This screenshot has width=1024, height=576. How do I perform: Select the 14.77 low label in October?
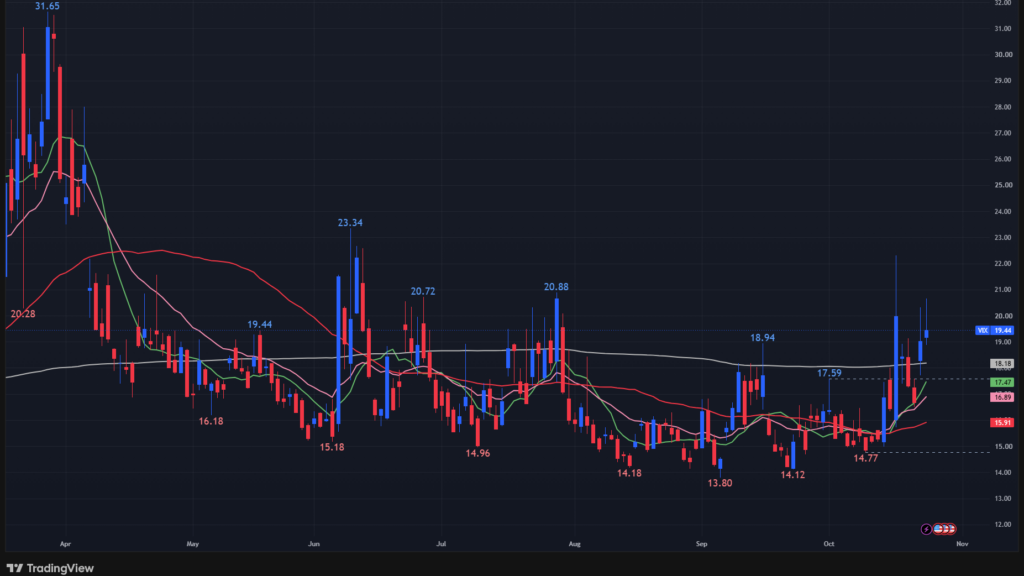(x=865, y=458)
